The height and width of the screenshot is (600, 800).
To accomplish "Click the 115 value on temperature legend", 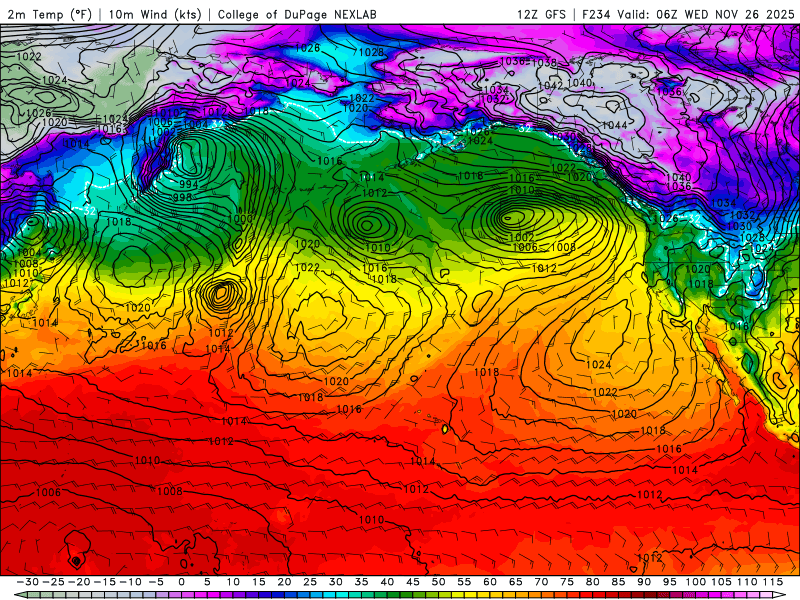I will [x=772, y=582].
